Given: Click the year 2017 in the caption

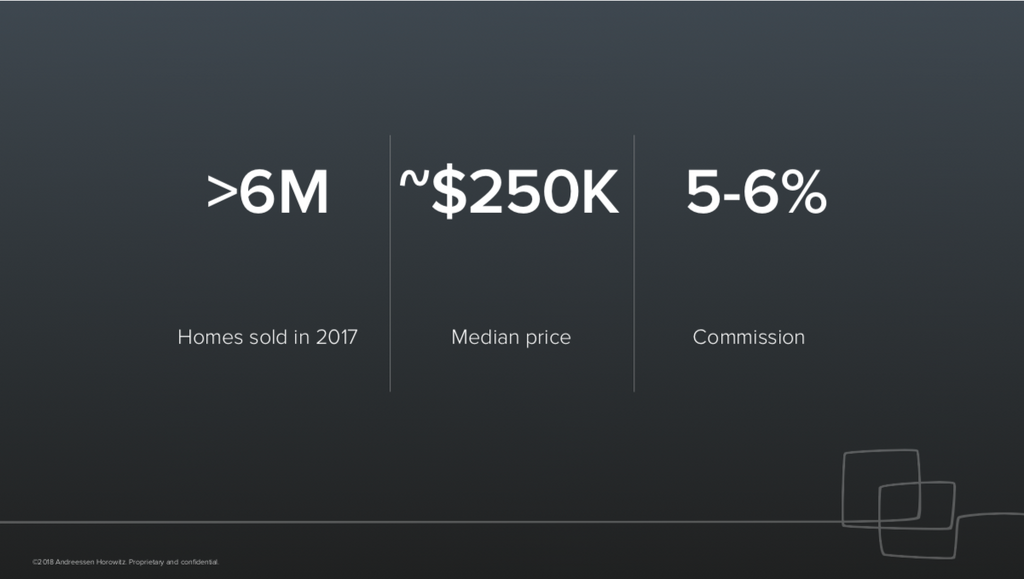Looking at the screenshot, I should click(336, 337).
